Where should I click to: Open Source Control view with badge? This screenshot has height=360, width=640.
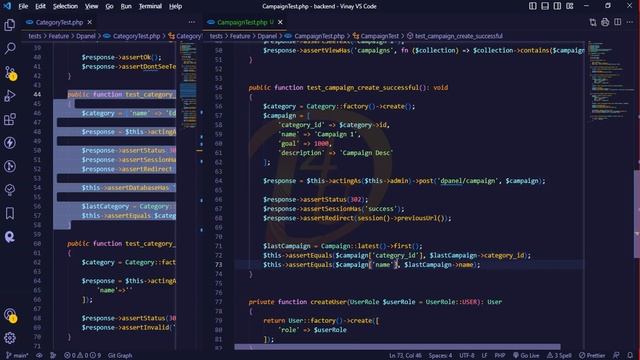coord(10,73)
